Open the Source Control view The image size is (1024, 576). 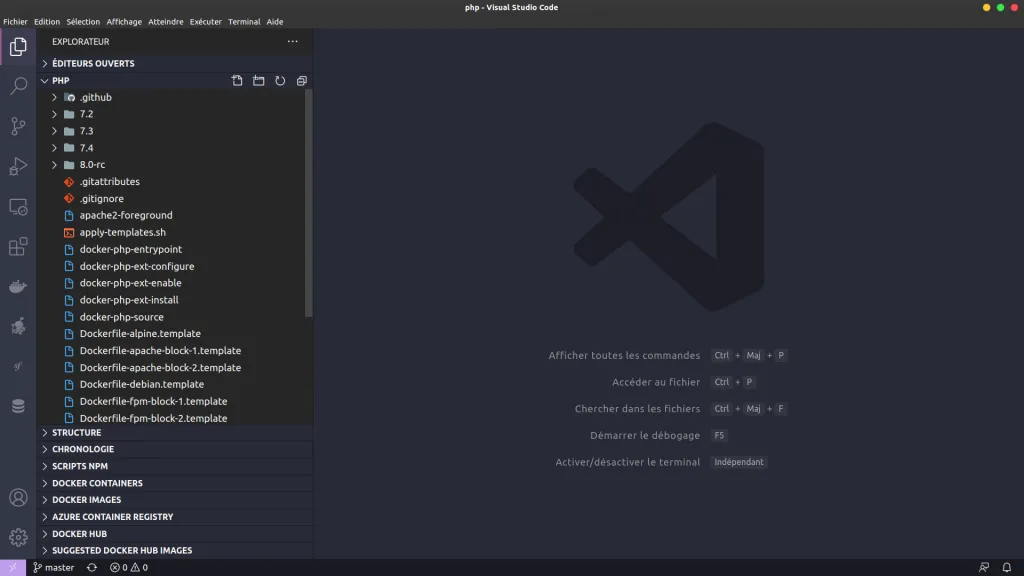18,126
